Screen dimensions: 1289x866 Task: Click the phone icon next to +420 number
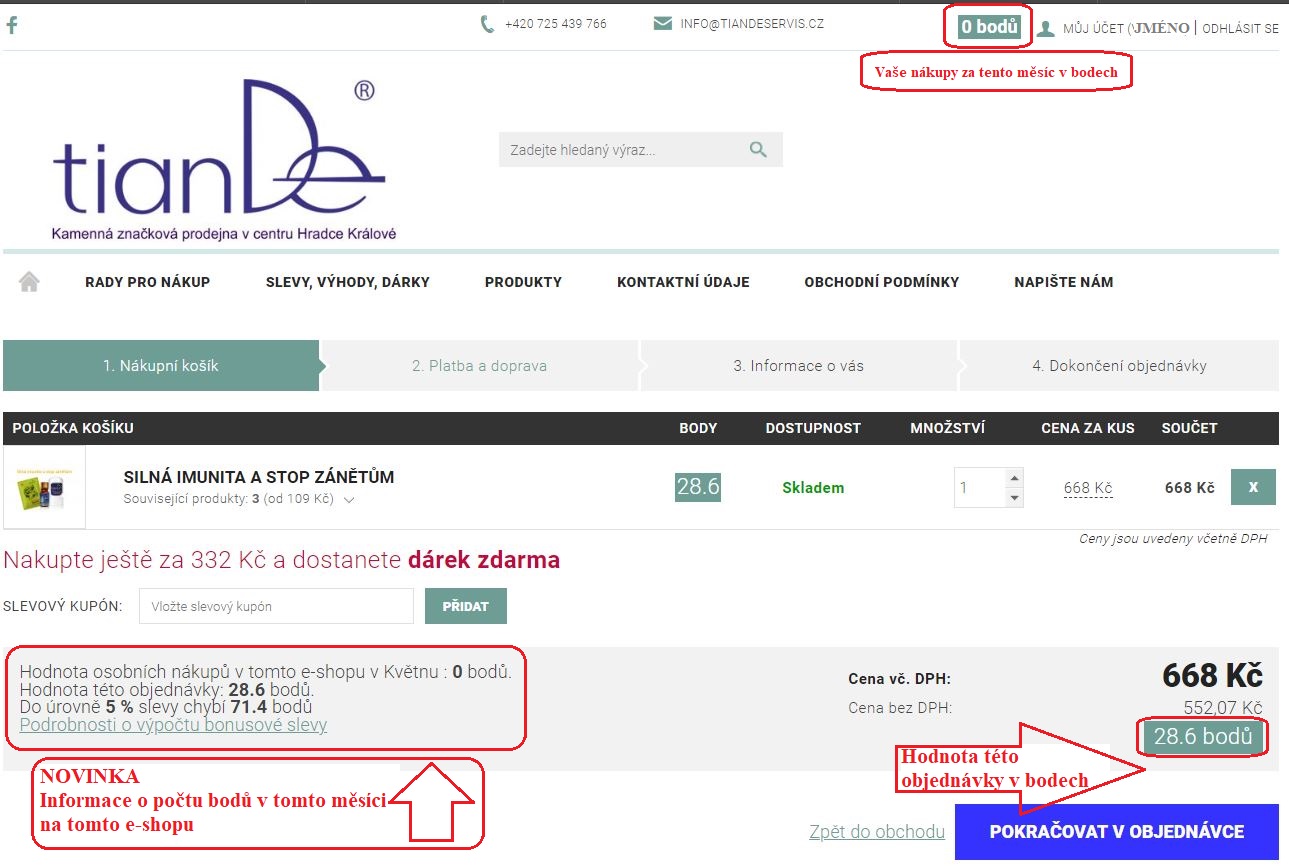tap(487, 24)
